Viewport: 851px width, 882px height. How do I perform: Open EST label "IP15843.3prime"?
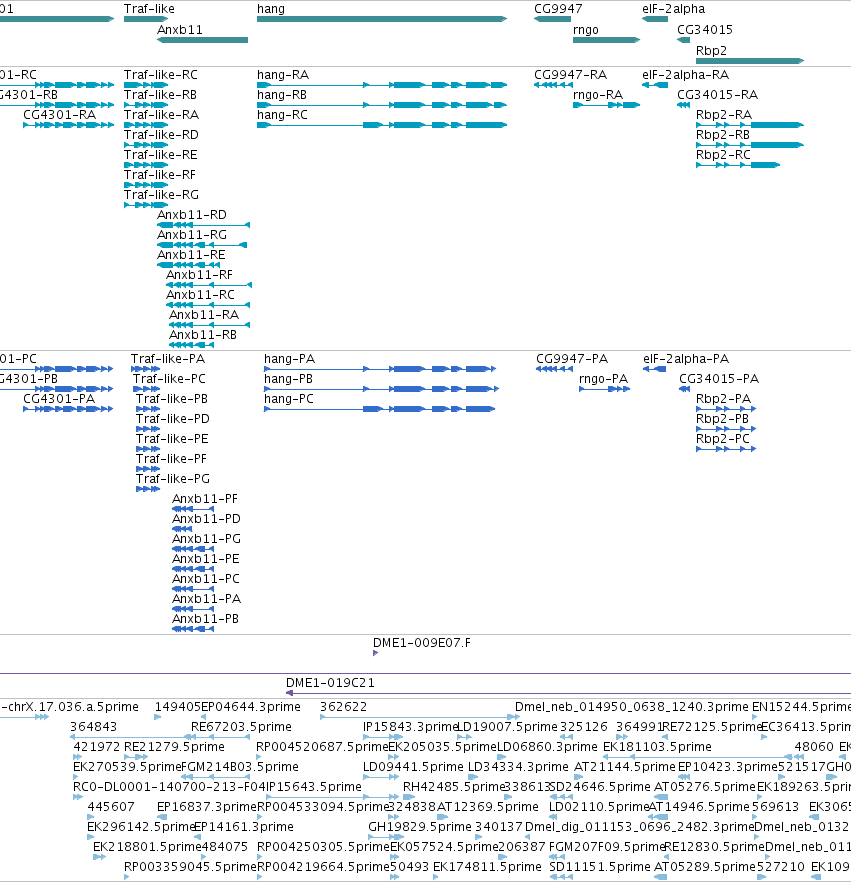point(411,727)
